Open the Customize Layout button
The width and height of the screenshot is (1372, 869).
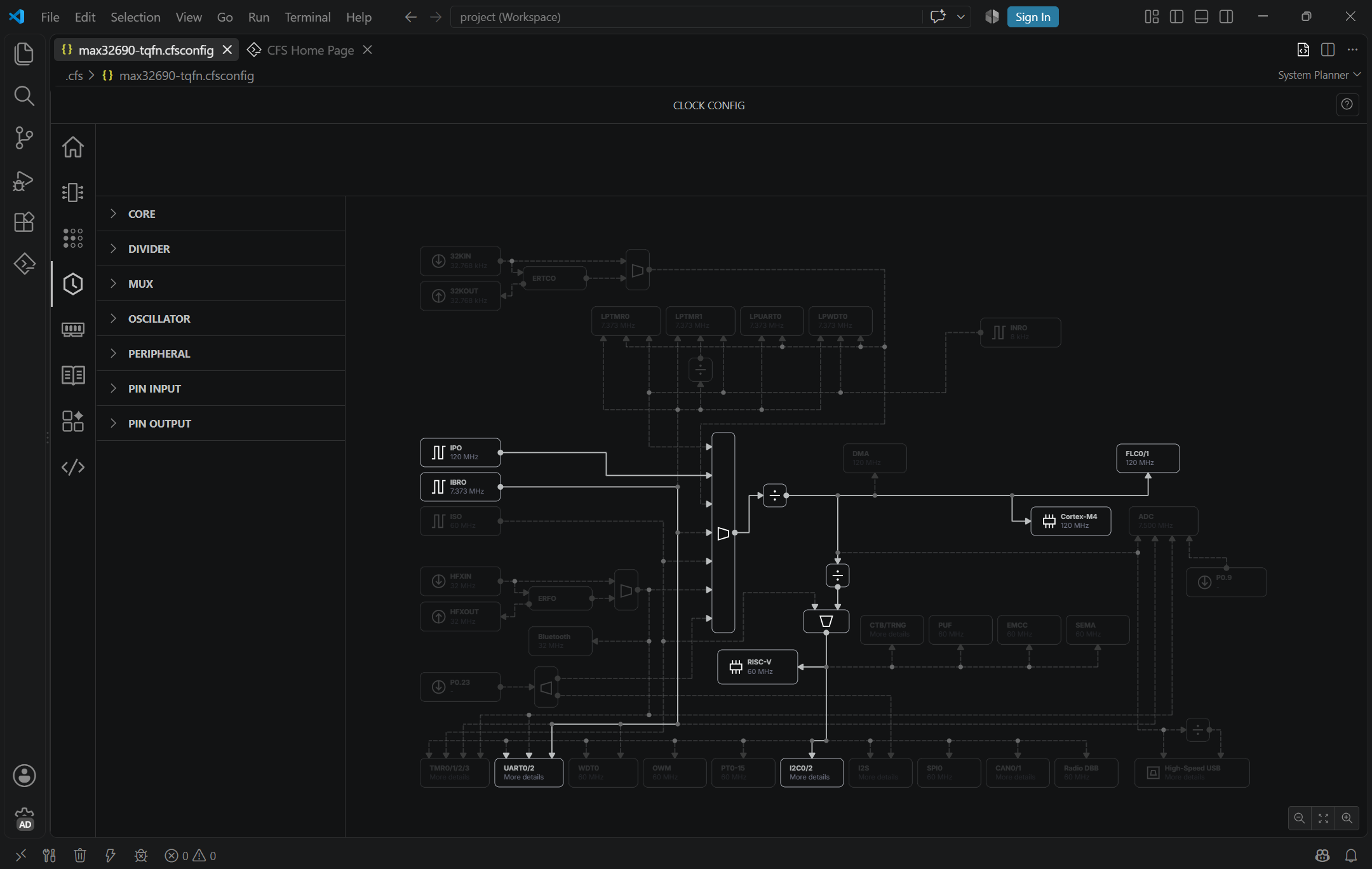point(1152,17)
